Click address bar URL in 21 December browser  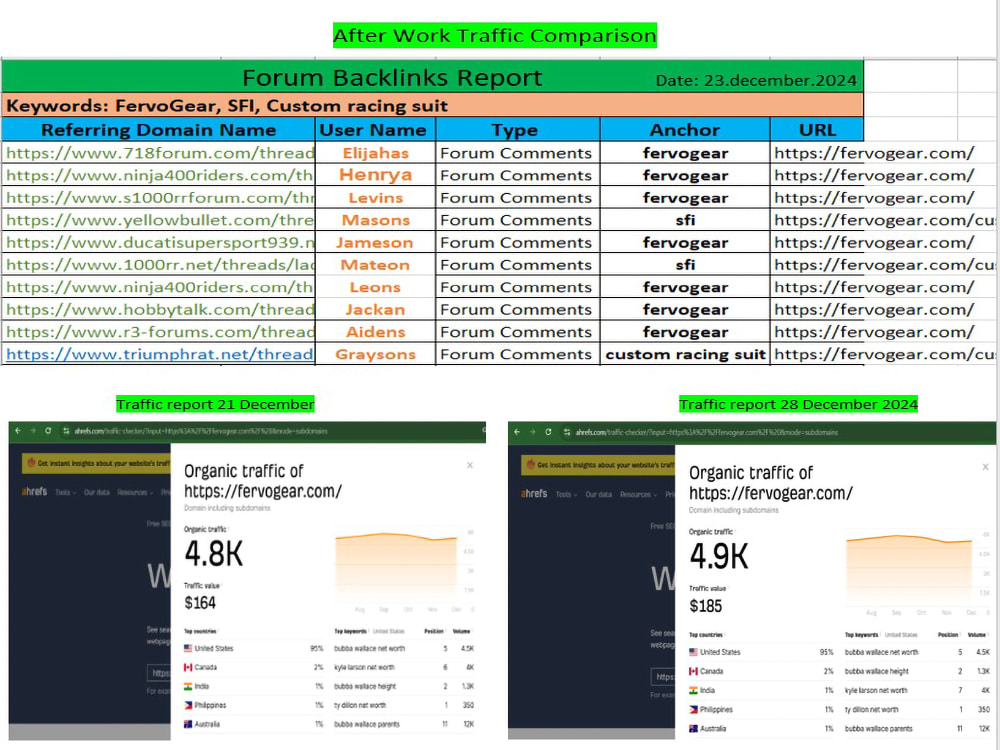coord(201,431)
